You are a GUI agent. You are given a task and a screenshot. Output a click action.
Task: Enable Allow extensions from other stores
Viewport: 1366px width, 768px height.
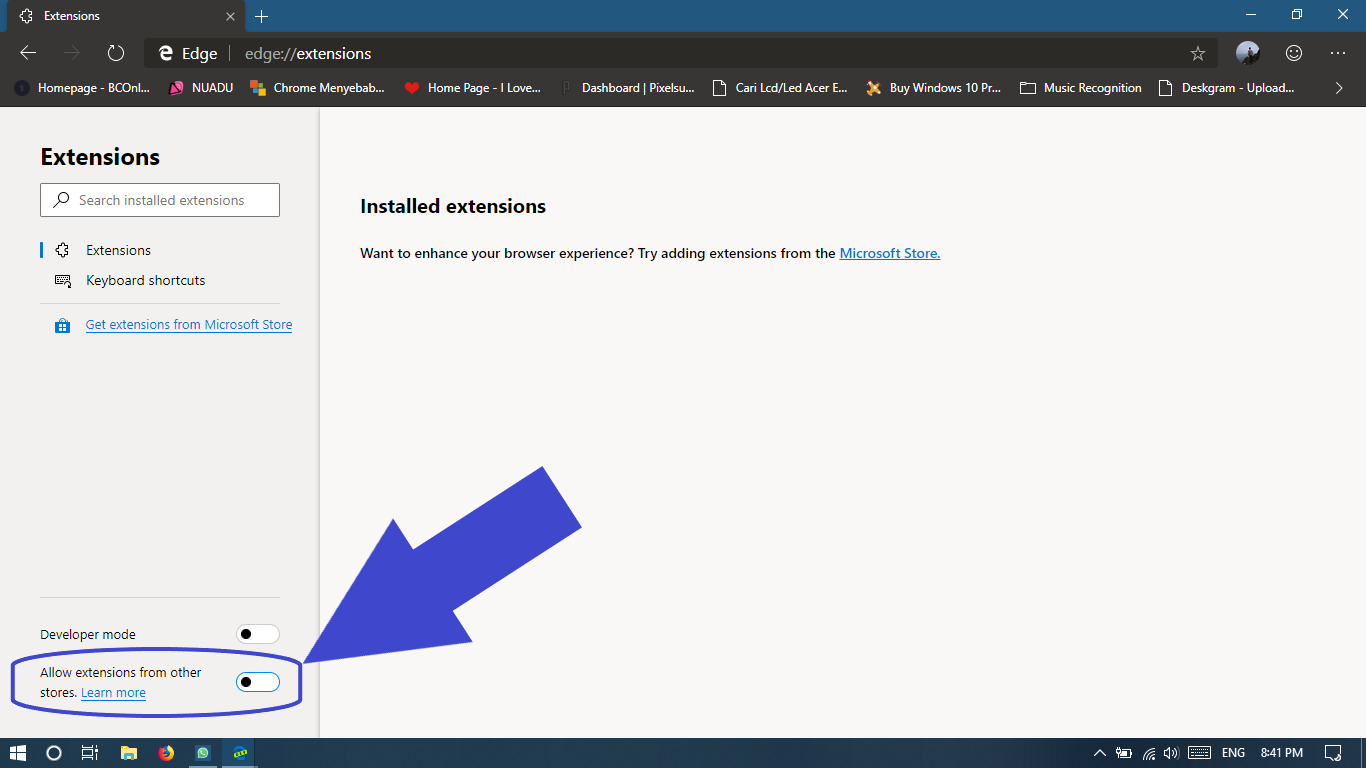click(258, 682)
